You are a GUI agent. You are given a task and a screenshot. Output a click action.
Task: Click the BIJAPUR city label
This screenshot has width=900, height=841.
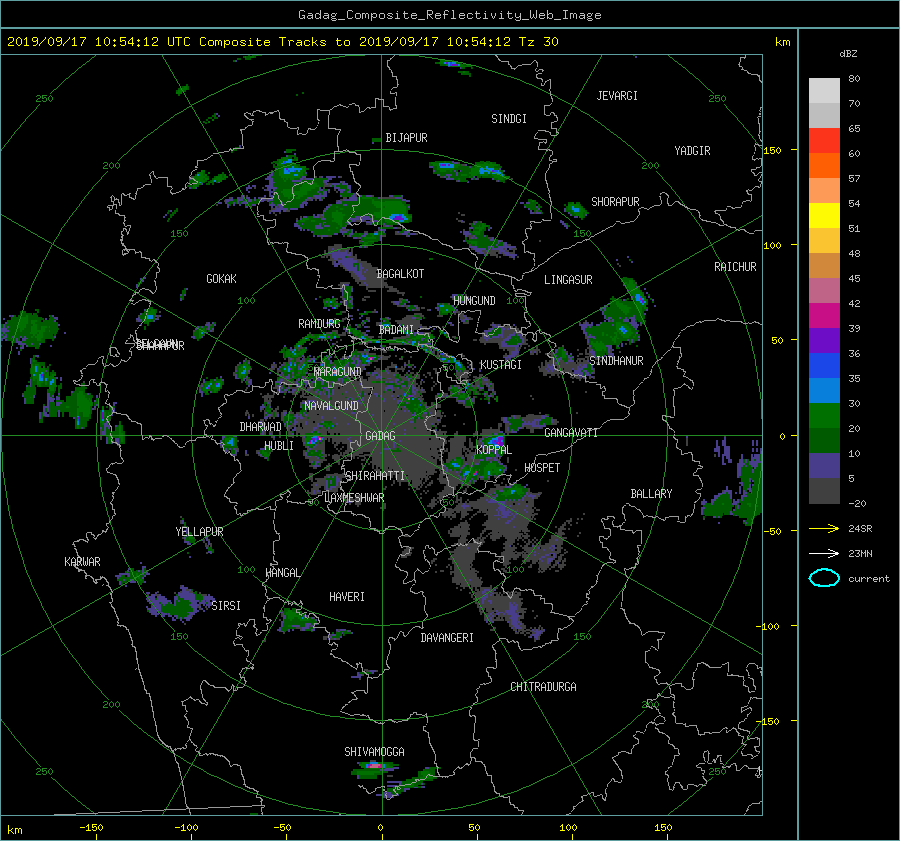406,138
